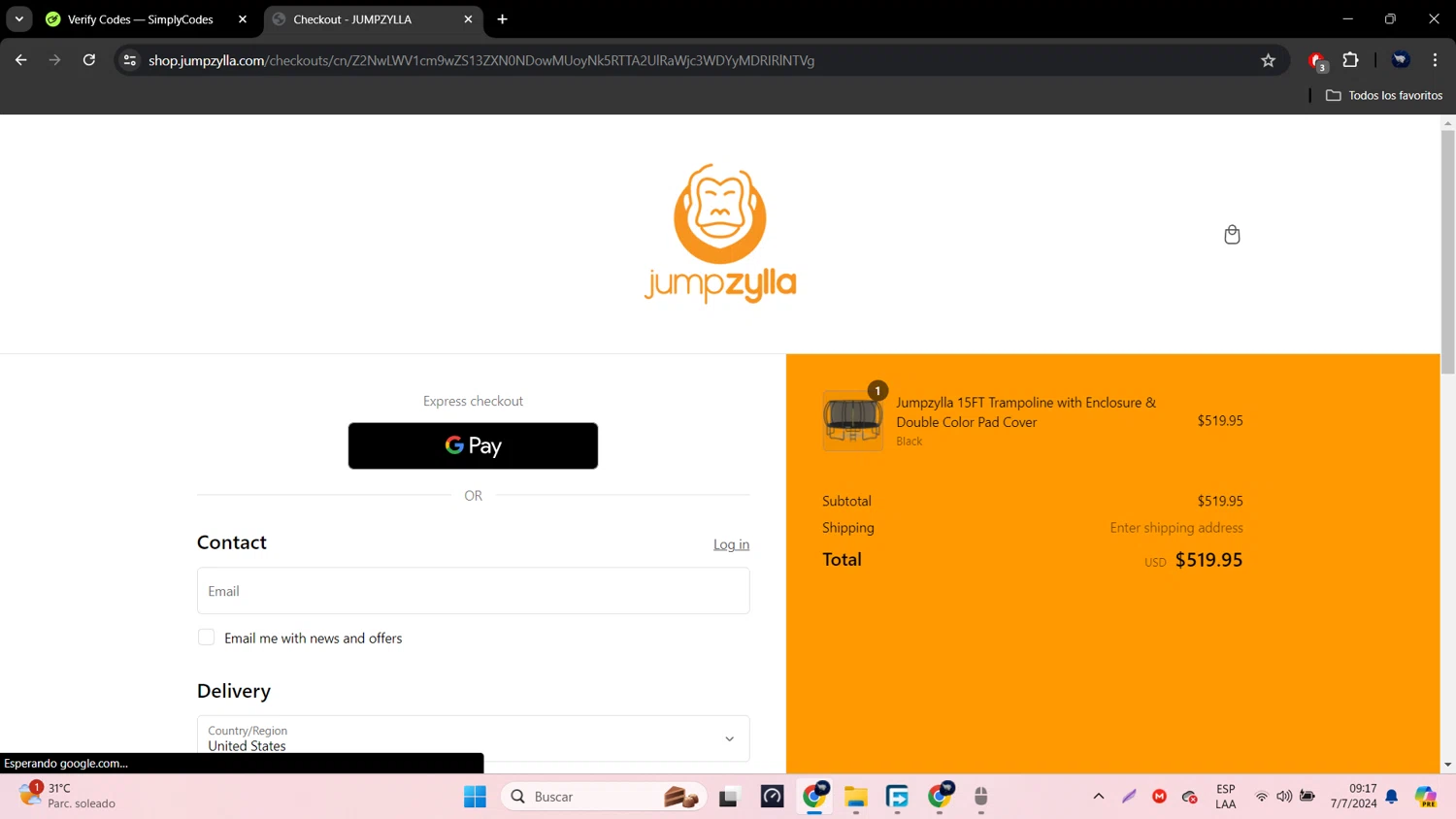This screenshot has height=819, width=1456.
Task: Open File Explorer from taskbar
Action: (855, 797)
